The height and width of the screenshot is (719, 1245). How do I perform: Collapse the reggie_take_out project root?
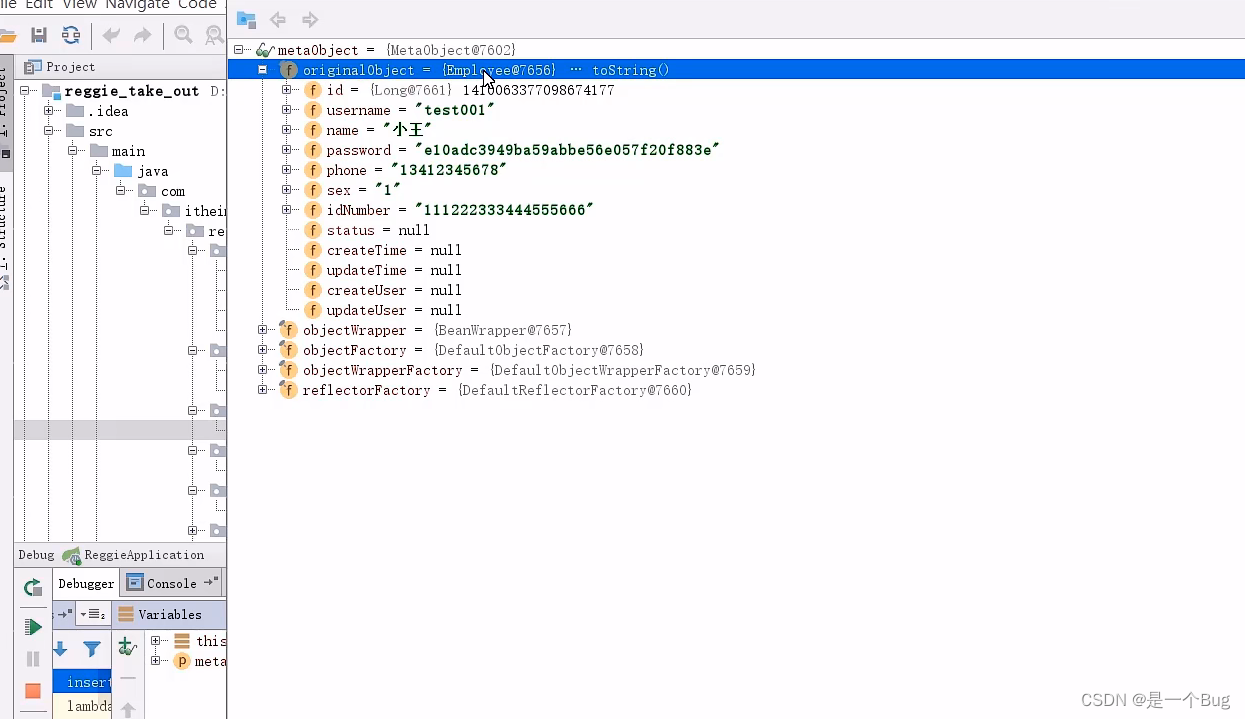click(x=24, y=91)
